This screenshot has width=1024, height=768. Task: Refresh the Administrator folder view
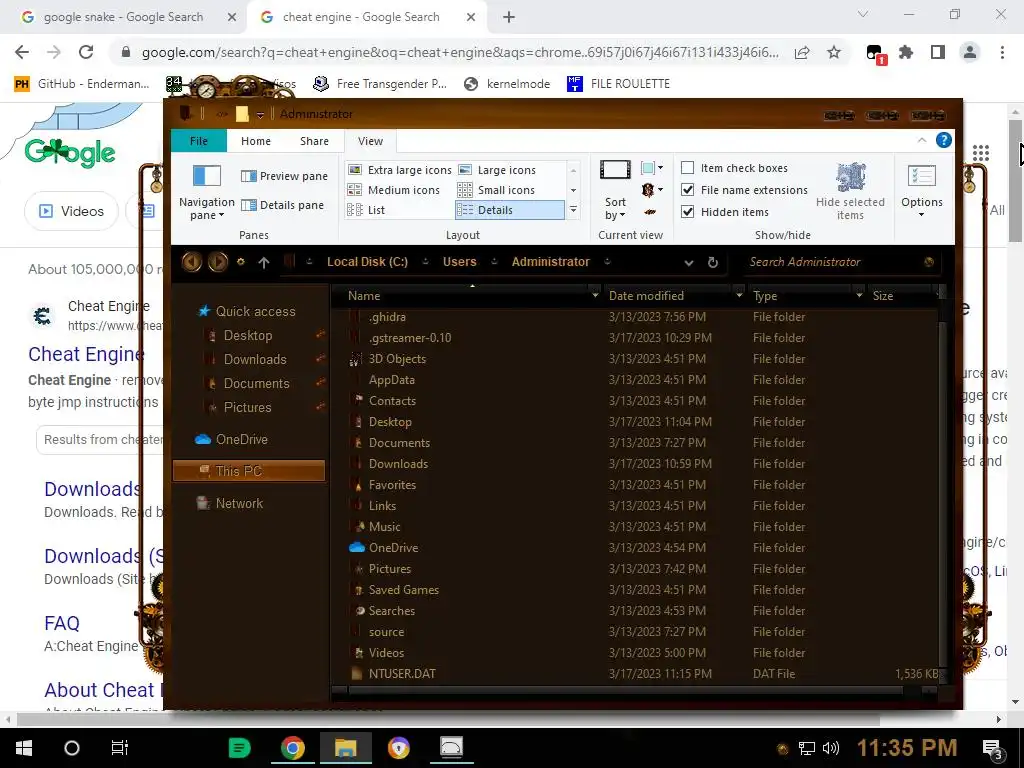(712, 263)
